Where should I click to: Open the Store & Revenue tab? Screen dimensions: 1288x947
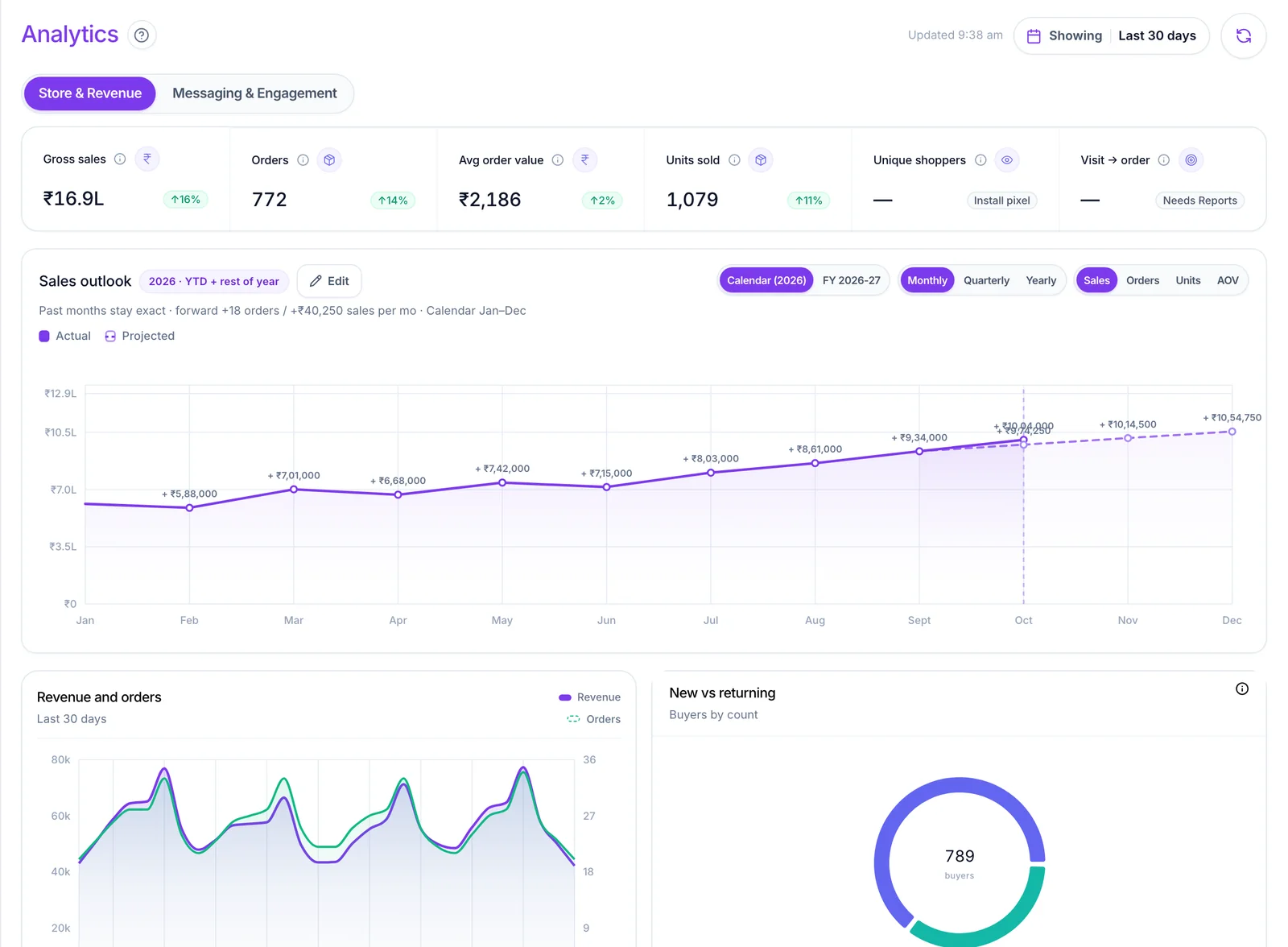[90, 93]
